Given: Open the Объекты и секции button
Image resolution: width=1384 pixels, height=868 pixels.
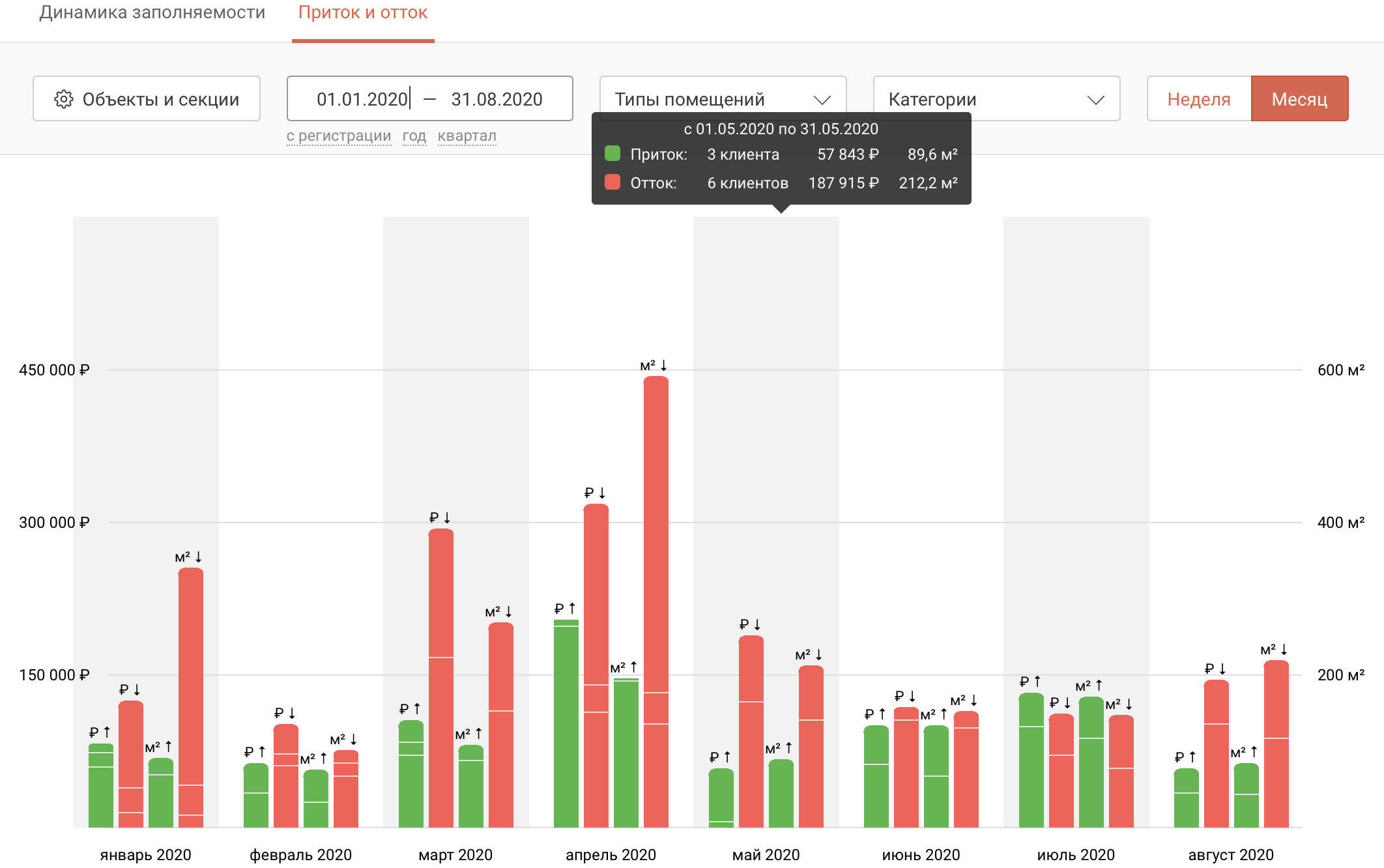Looking at the screenshot, I should 147,98.
